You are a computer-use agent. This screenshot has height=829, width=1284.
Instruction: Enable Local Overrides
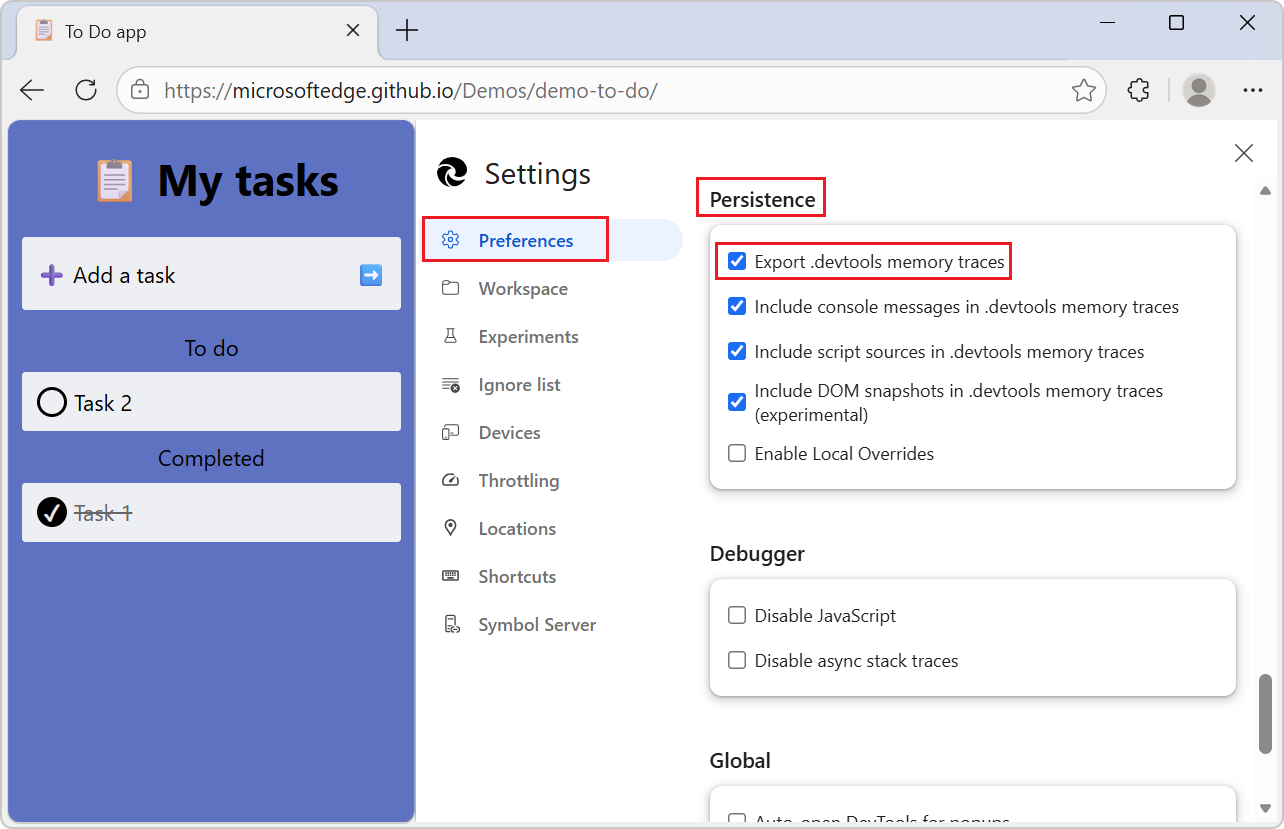point(737,453)
